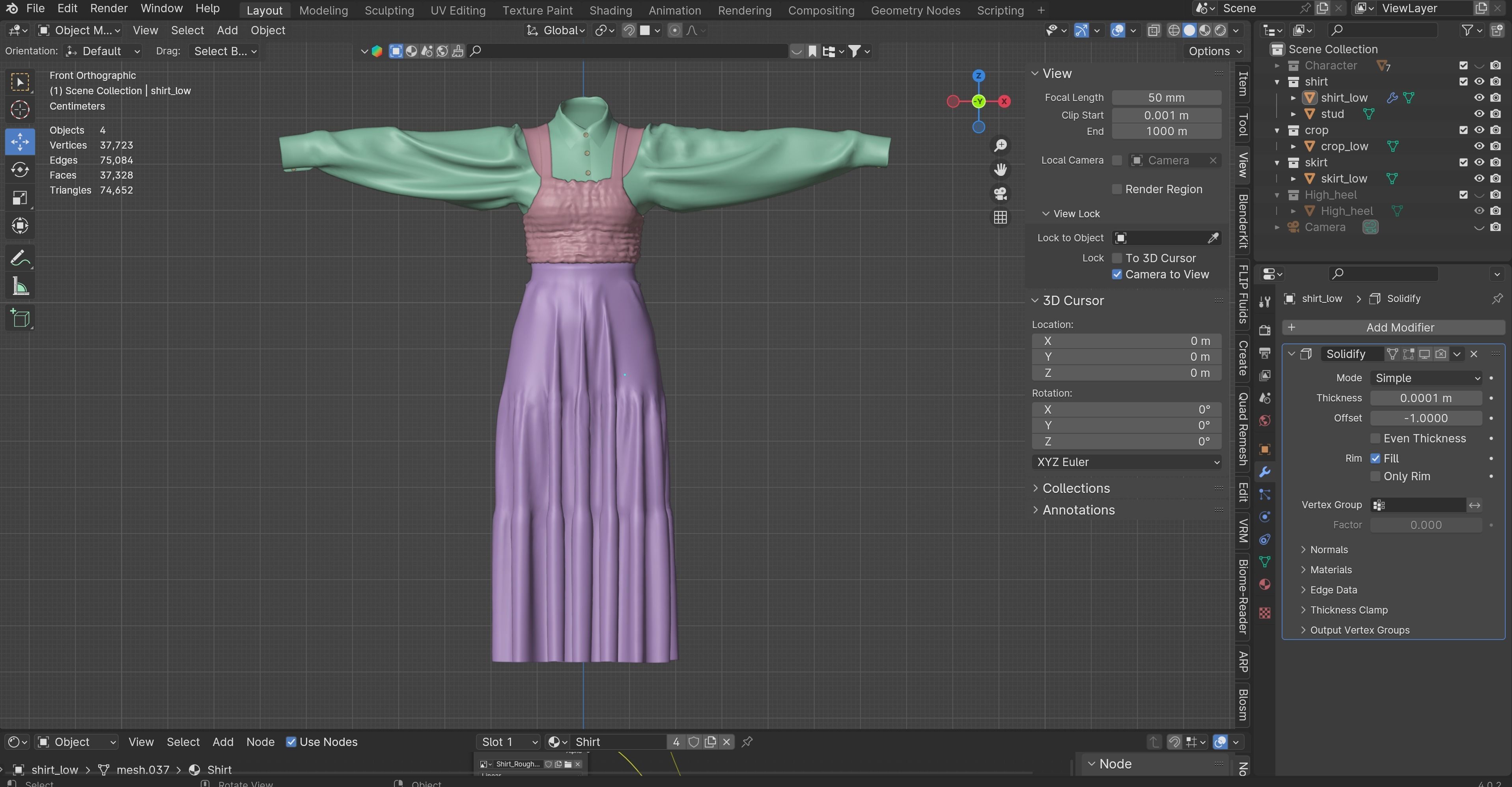Open the viewport Select menu
1512x787 pixels.
pyautogui.click(x=187, y=30)
